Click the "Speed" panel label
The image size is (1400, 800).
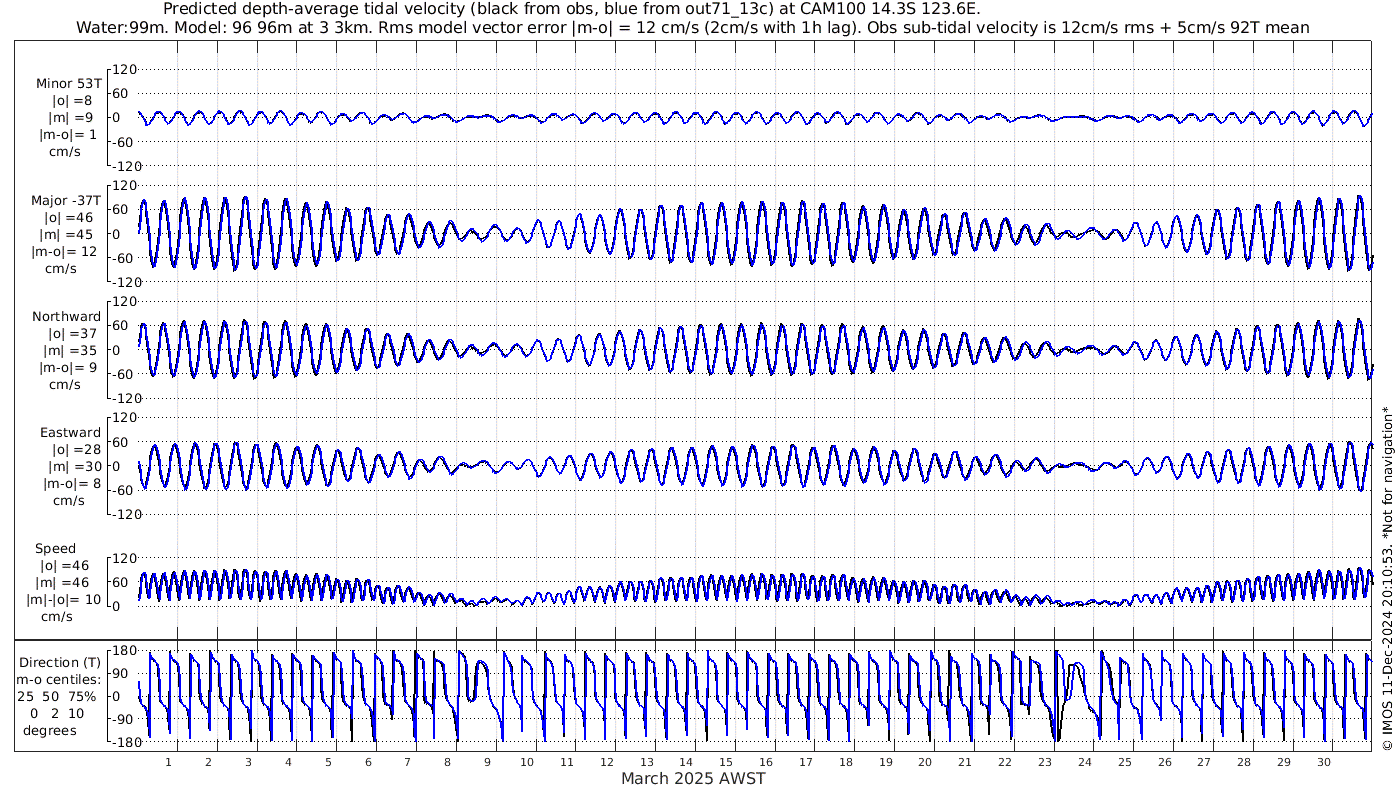55,548
